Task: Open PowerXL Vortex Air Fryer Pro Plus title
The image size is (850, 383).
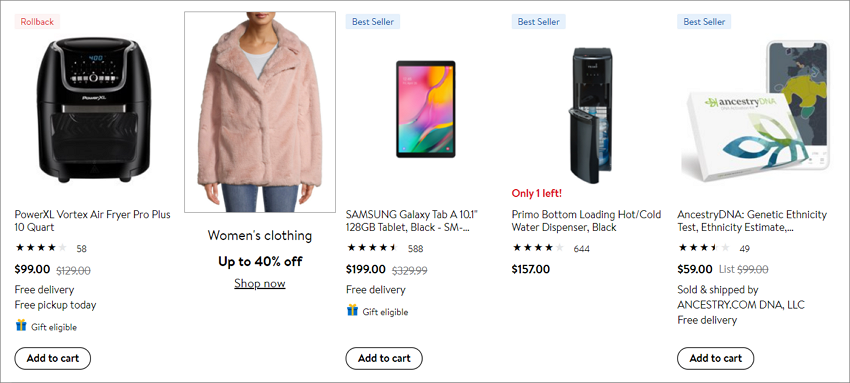Action: coord(93,221)
